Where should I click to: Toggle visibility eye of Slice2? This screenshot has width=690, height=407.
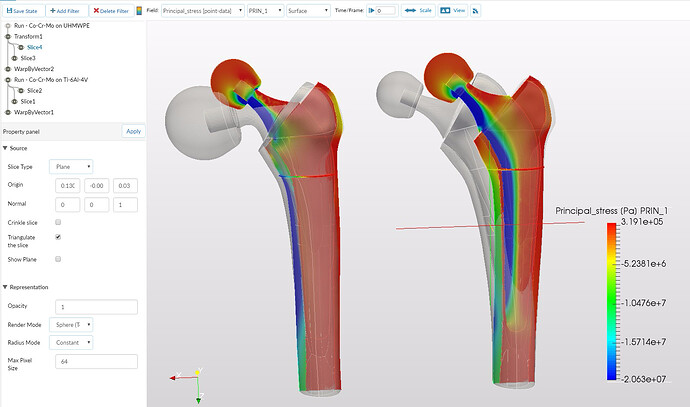pyautogui.click(x=21, y=91)
